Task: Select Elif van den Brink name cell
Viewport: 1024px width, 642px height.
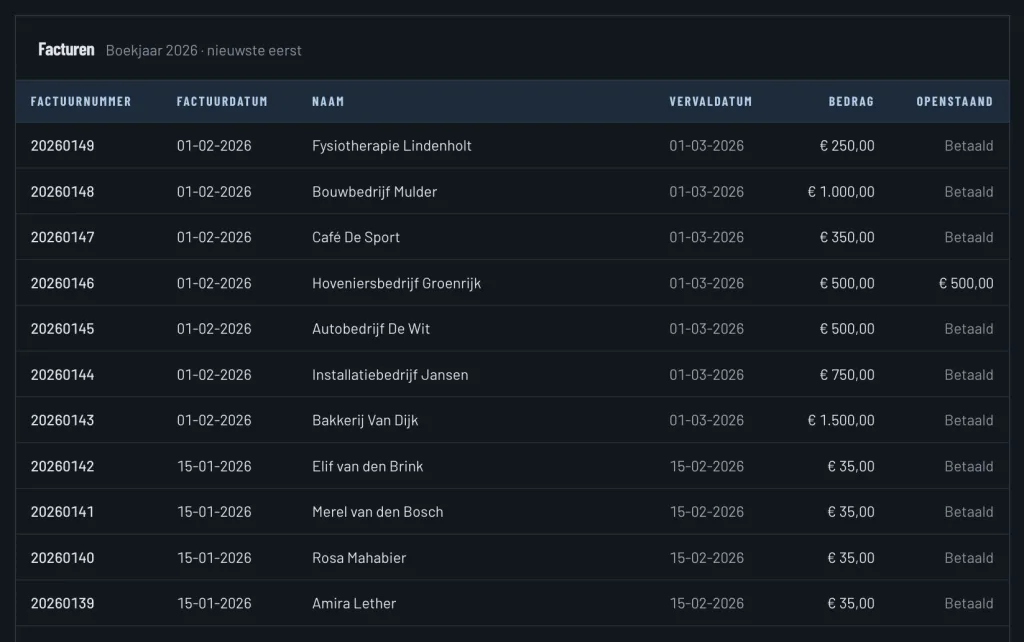Action: [x=368, y=466]
